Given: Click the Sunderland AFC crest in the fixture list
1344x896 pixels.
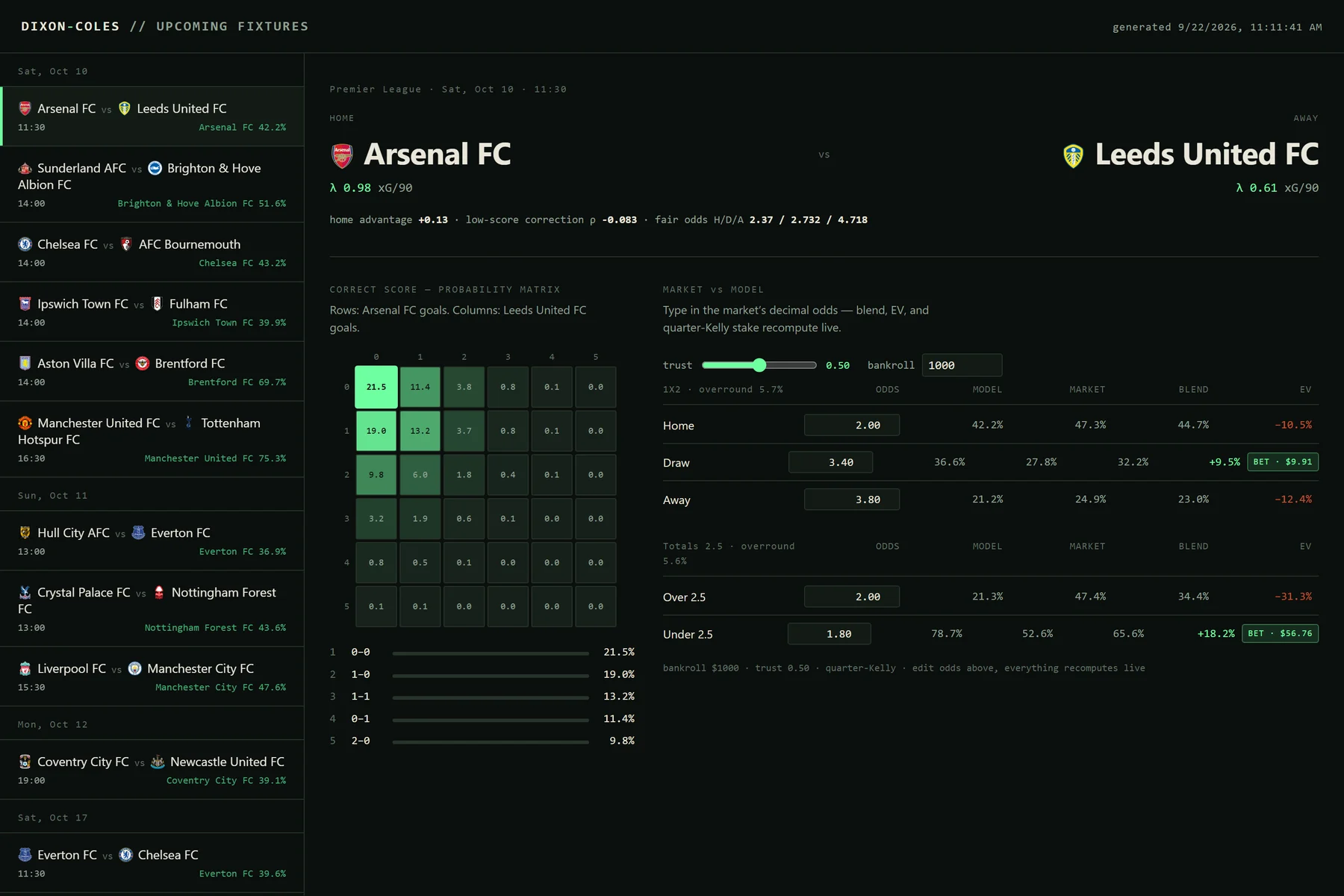Looking at the screenshot, I should pyautogui.click(x=25, y=168).
